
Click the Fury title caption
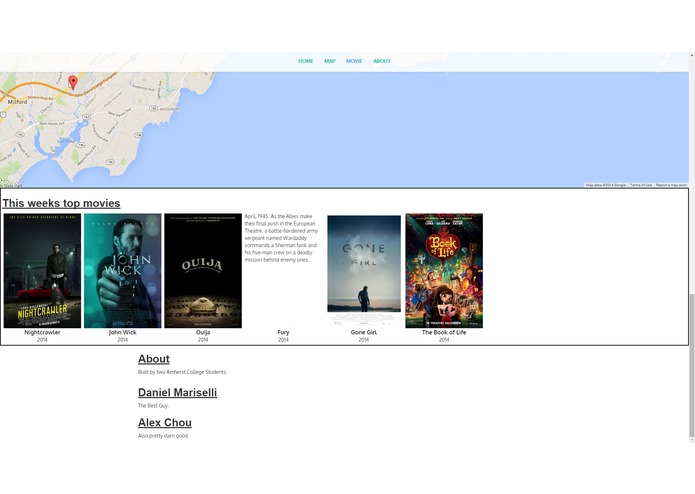click(283, 332)
